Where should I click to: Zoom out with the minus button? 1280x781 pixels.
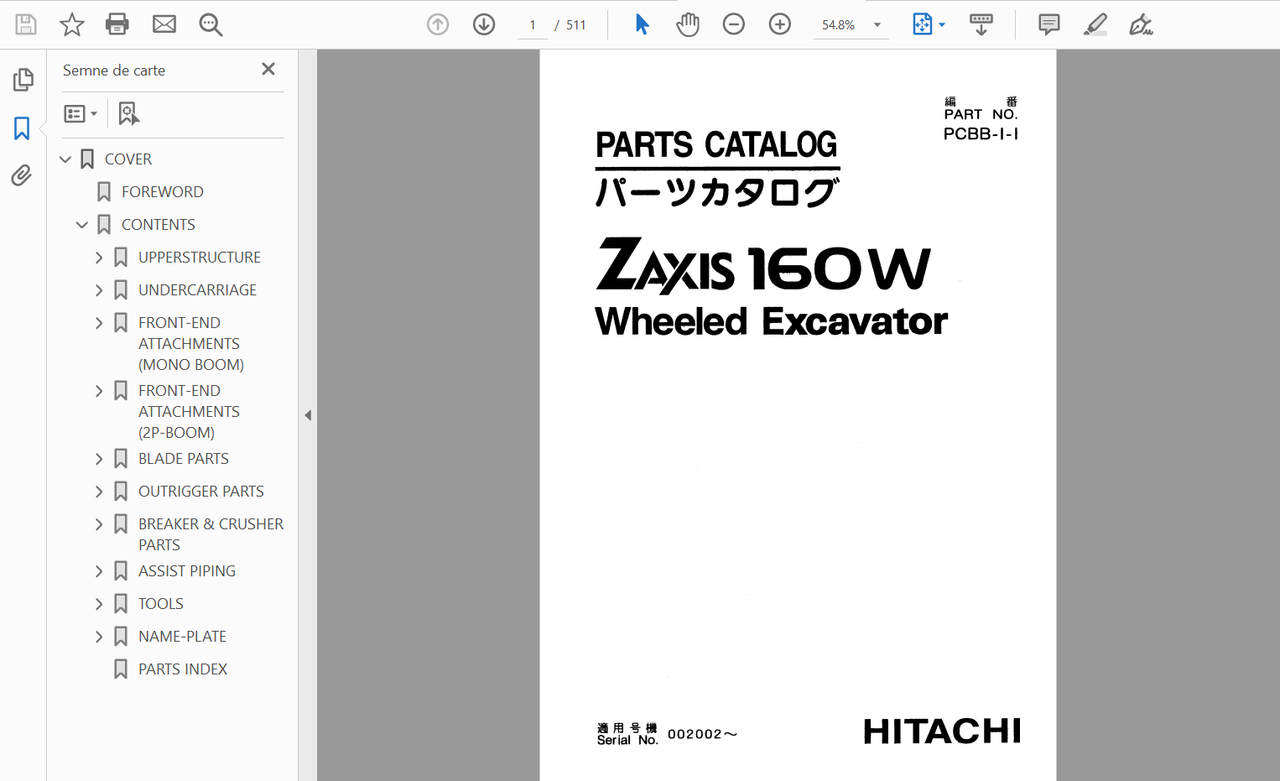(734, 25)
